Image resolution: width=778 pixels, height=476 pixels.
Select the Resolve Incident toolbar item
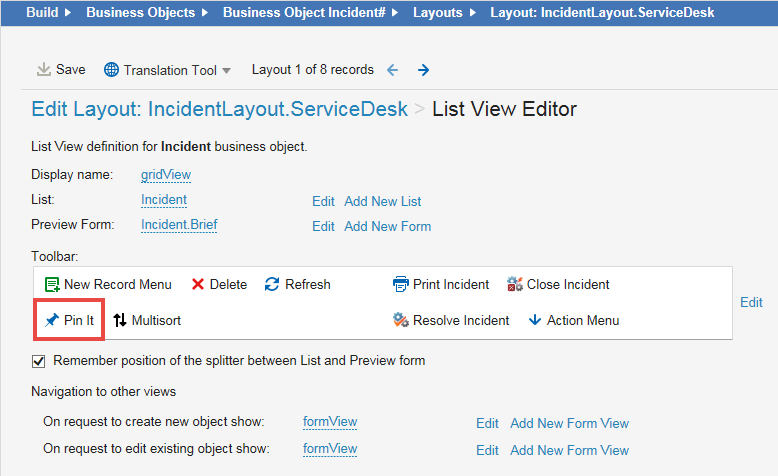coord(451,320)
